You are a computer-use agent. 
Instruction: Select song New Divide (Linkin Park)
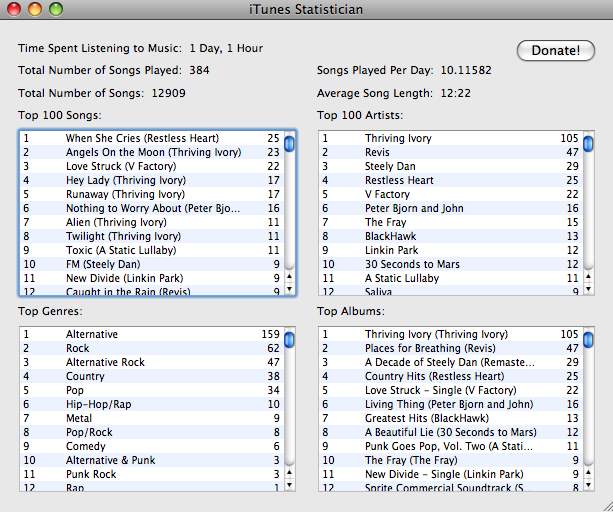(152, 278)
